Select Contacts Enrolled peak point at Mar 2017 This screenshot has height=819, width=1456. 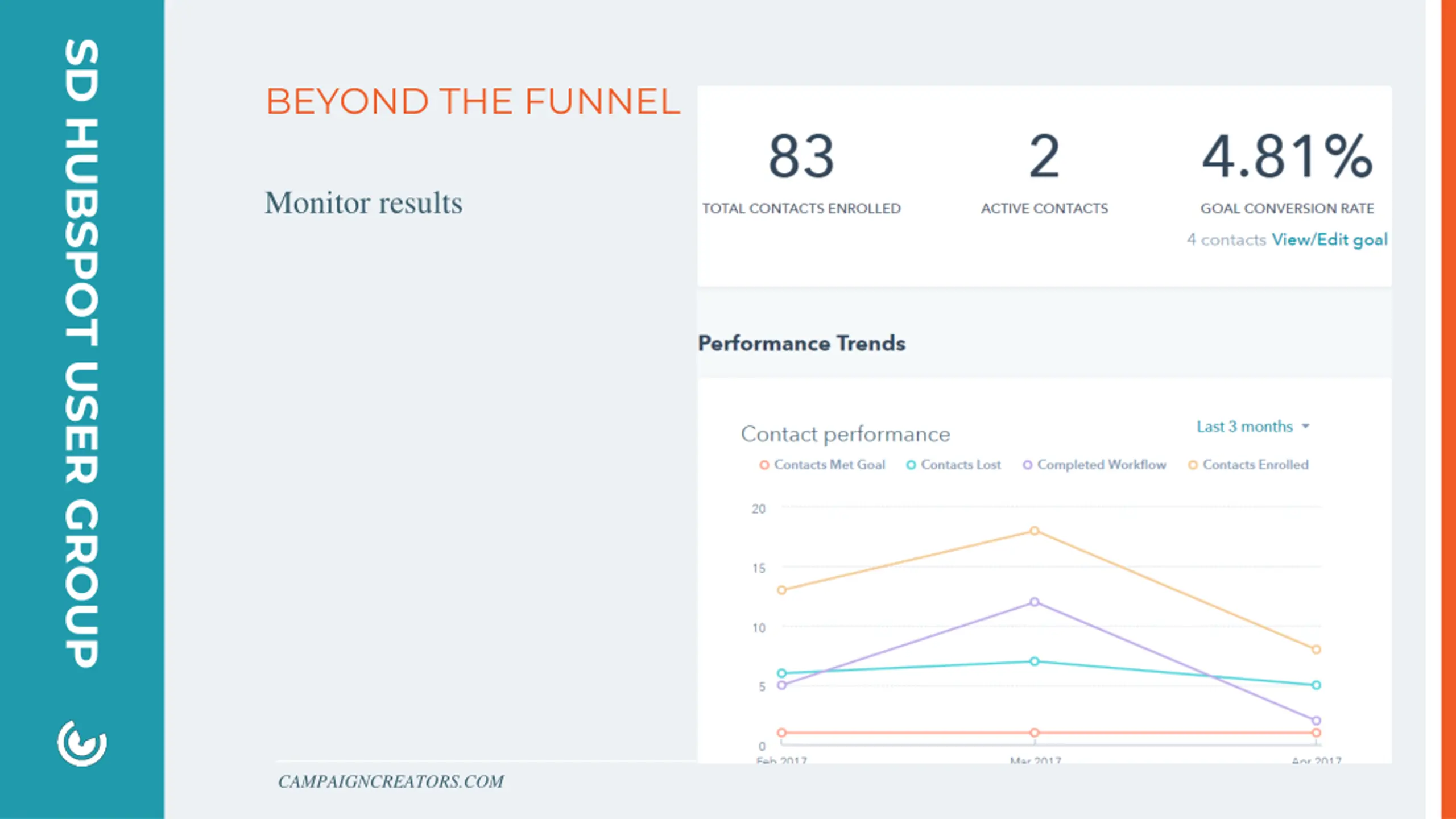[x=1035, y=531]
